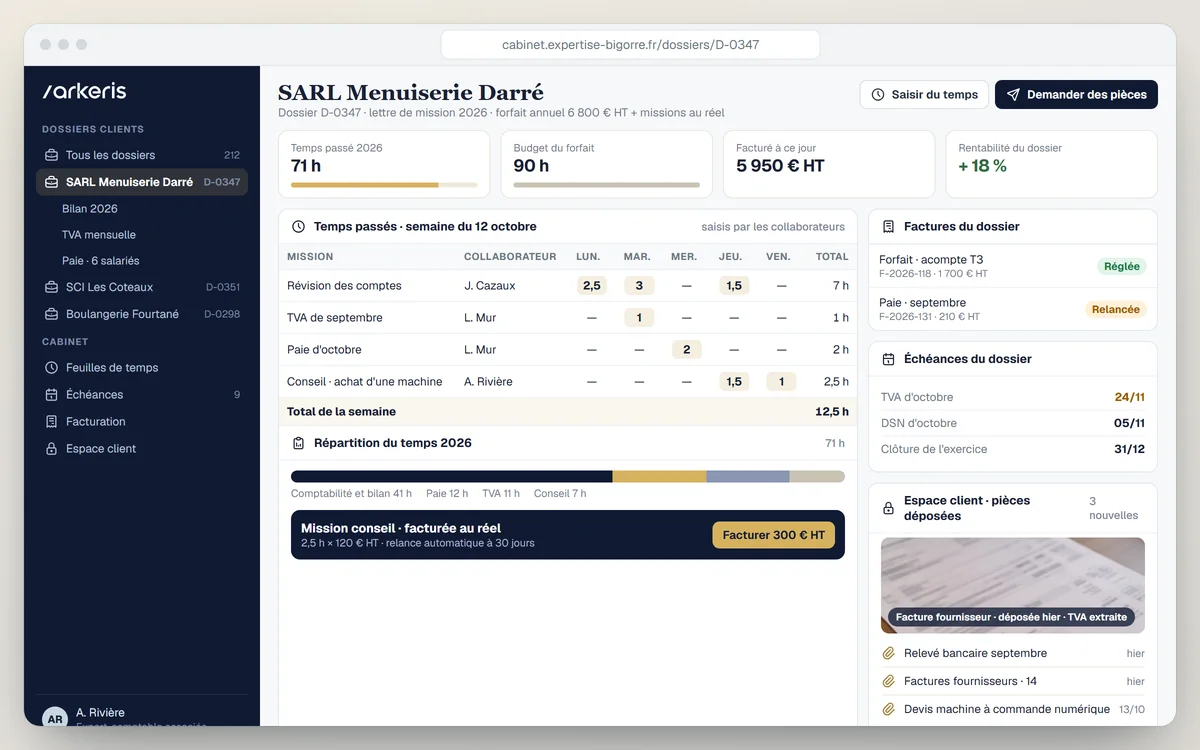The image size is (1200, 750).
Task: Click 3 Tuesday cell for Révision des comptes
Action: (x=639, y=286)
